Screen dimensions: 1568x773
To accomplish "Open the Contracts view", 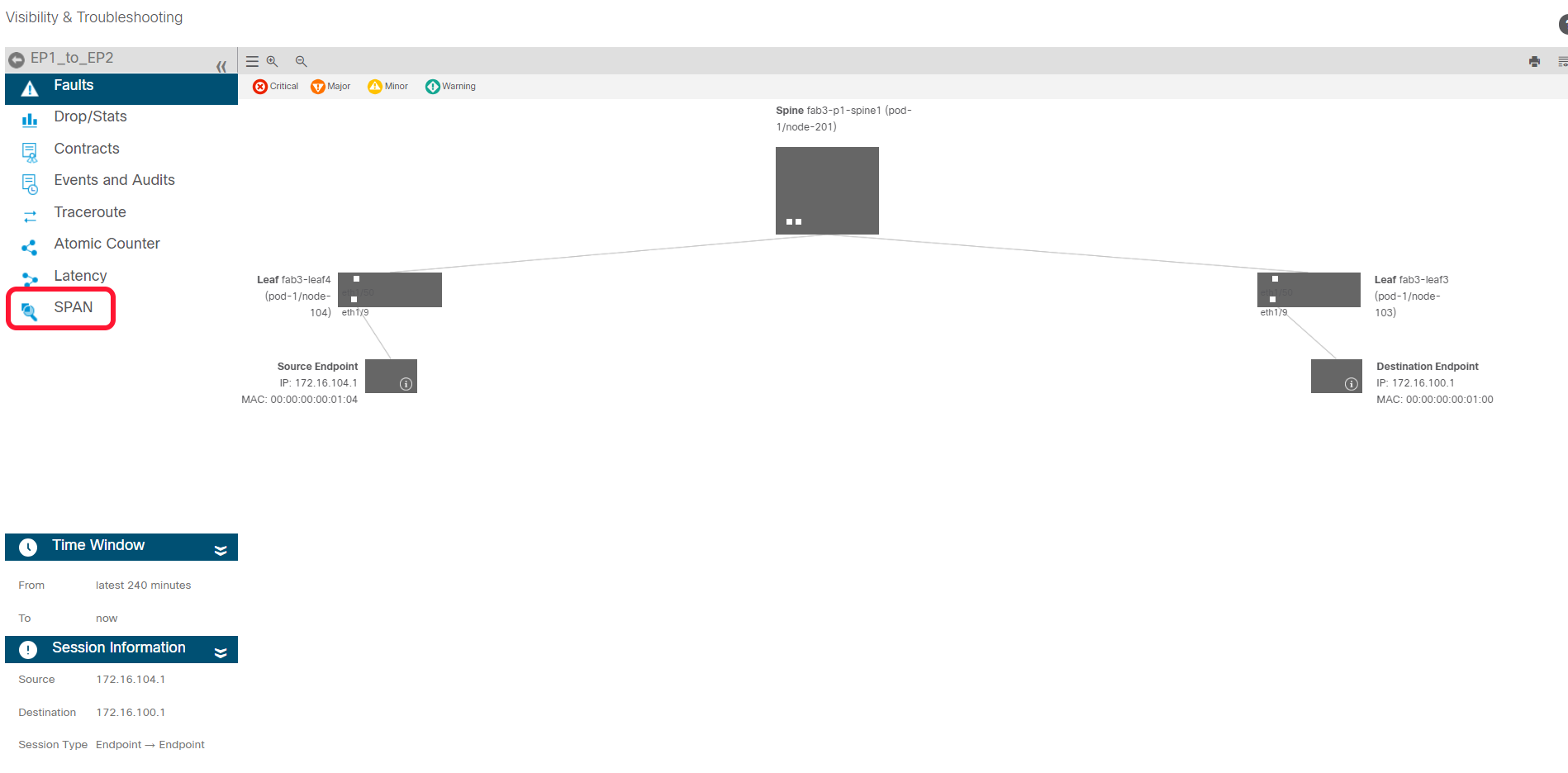I will coord(87,149).
